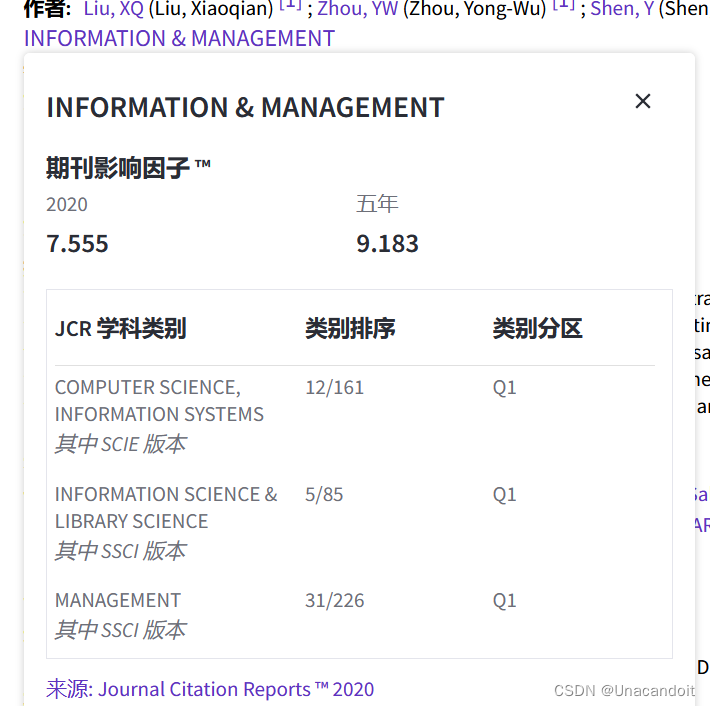Open the INFORMATION & MANAGEMENT journal link

point(179,38)
